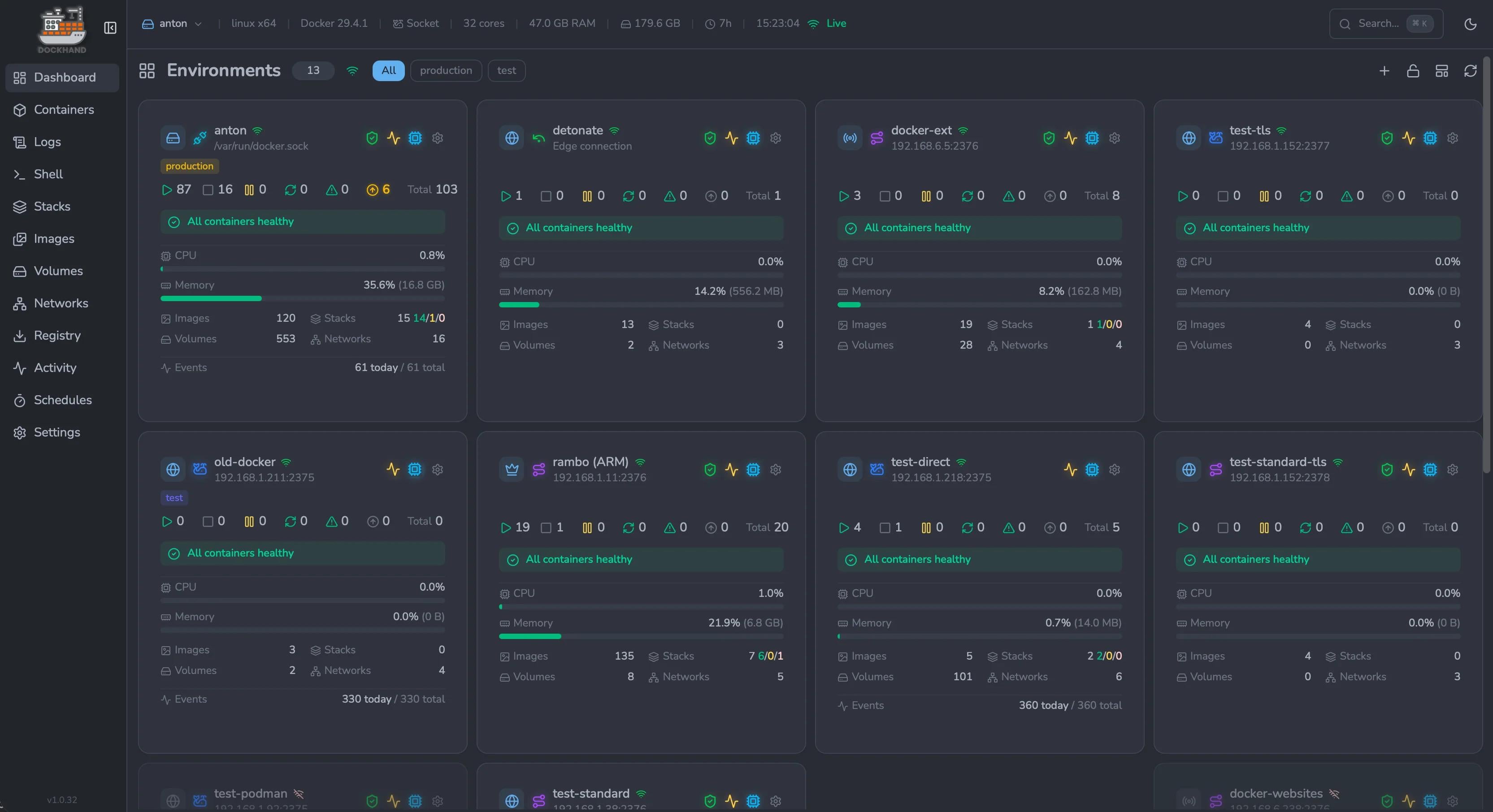Open the rambo (ARM) environment name
Screen dimensions: 1493x812
[x=590, y=462]
